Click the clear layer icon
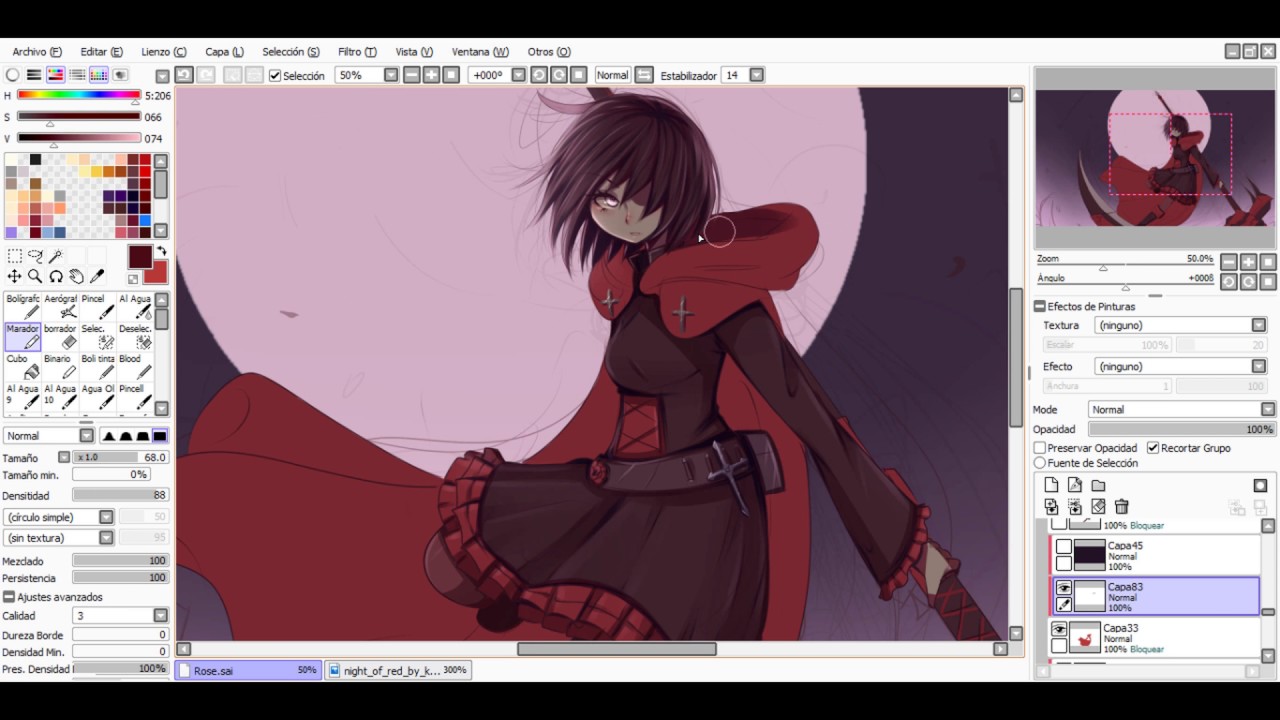Screen dimensions: 1280x720 pyautogui.click(x=1098, y=507)
